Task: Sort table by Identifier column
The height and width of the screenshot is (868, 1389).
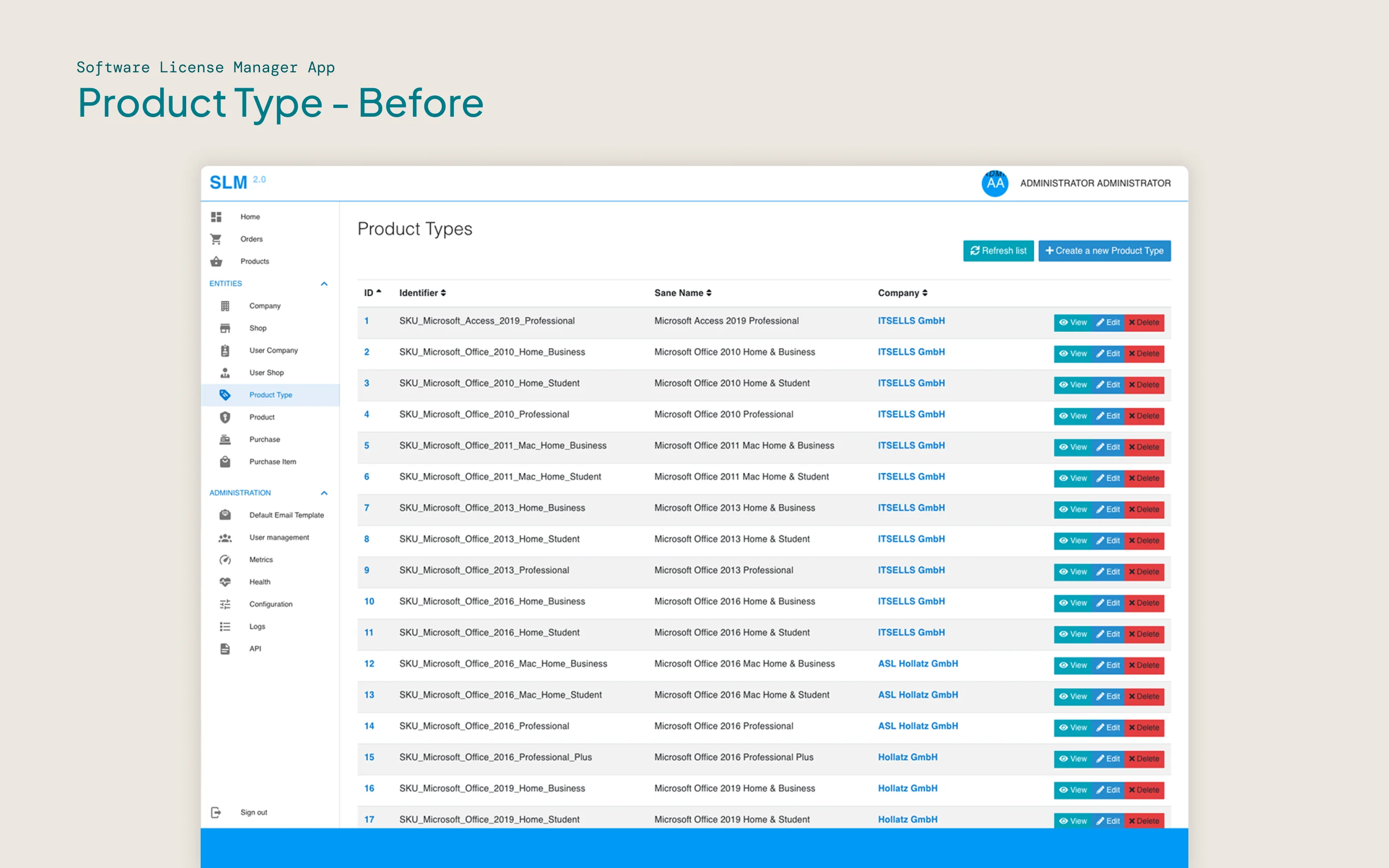Action: [422, 293]
